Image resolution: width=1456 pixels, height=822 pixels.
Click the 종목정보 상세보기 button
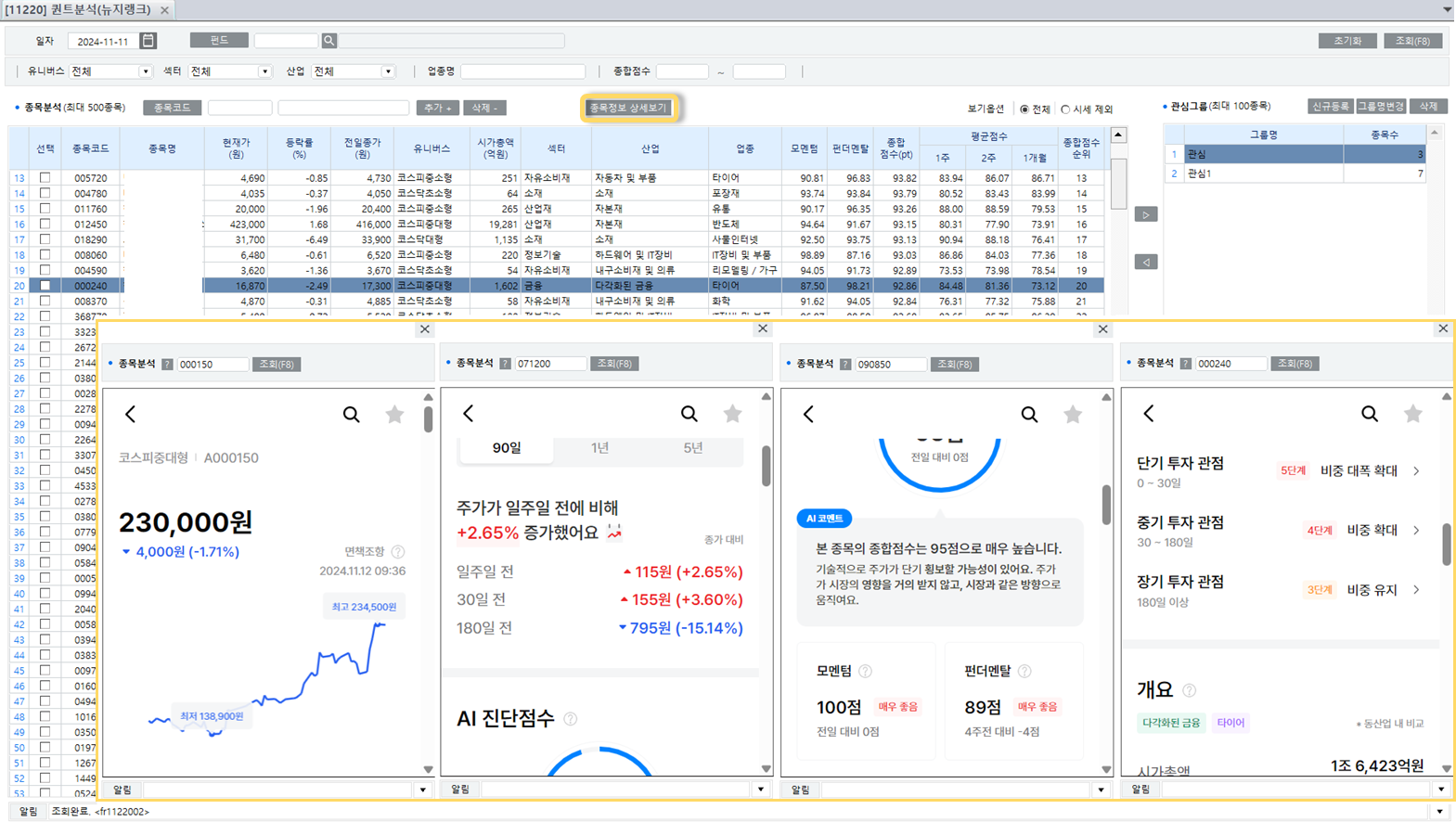tap(629, 108)
